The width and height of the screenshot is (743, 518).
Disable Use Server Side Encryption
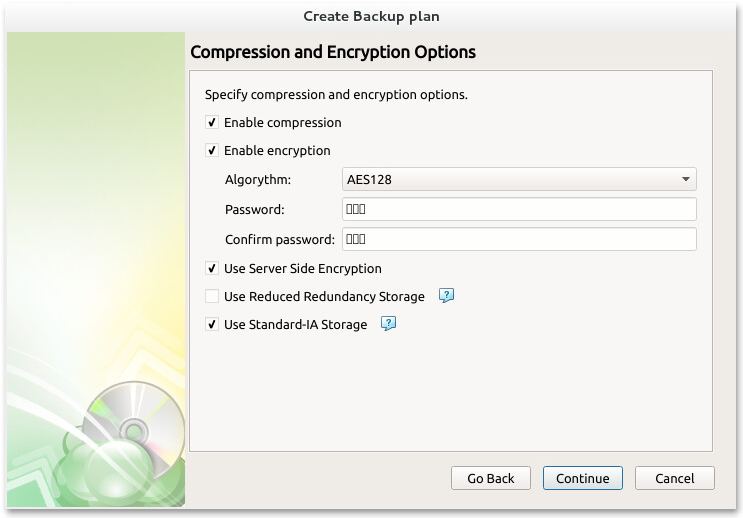(x=212, y=269)
